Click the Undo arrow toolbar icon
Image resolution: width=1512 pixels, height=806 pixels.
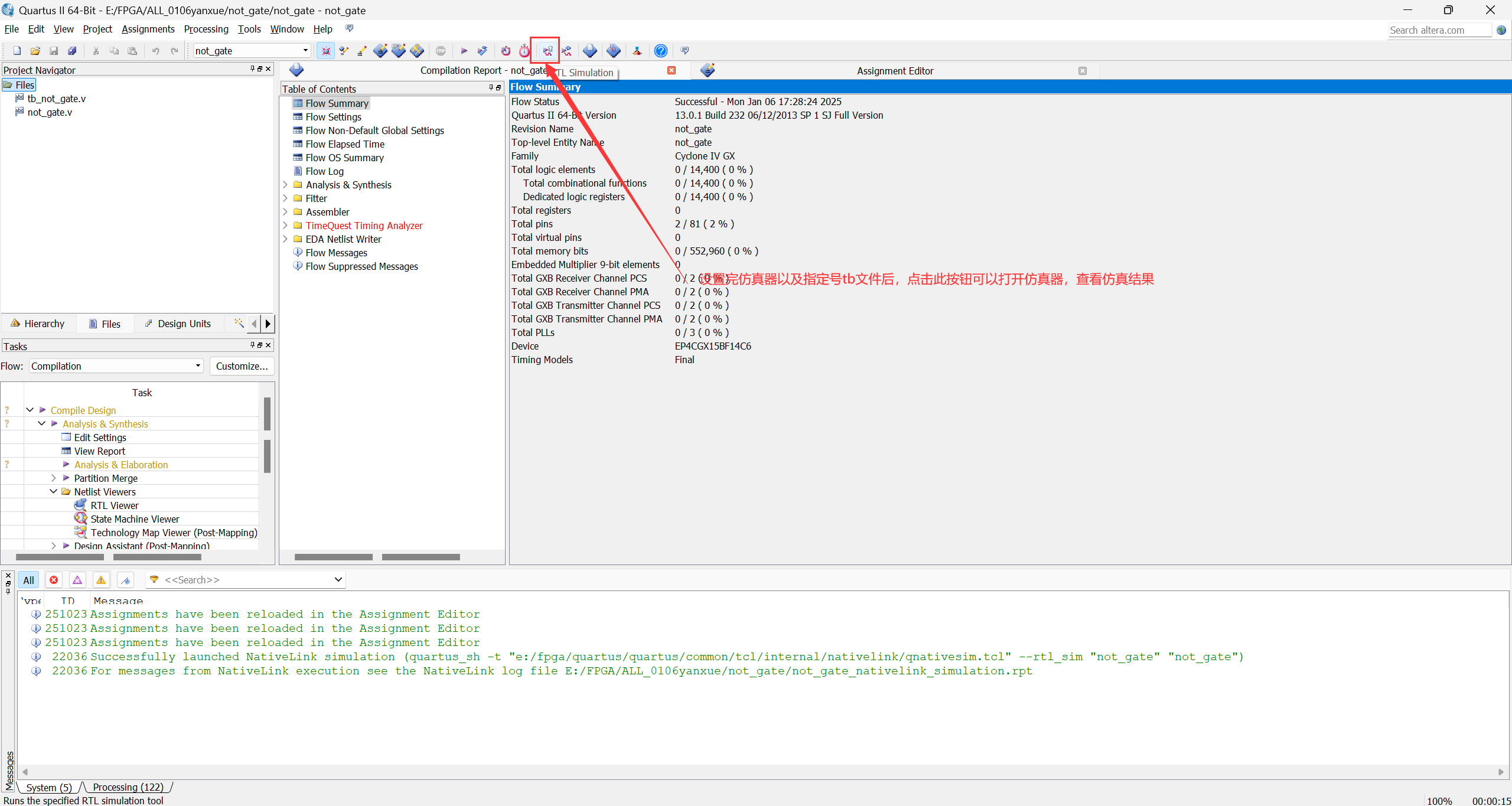[x=156, y=51]
